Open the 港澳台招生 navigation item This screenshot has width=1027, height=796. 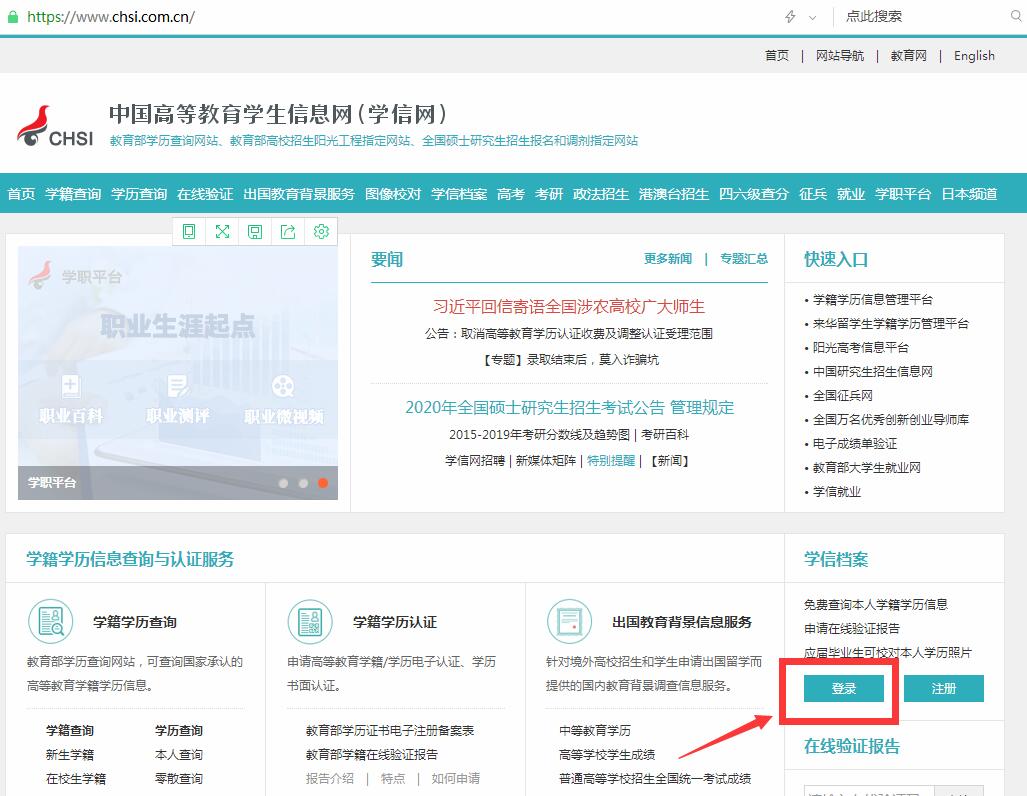(x=674, y=194)
